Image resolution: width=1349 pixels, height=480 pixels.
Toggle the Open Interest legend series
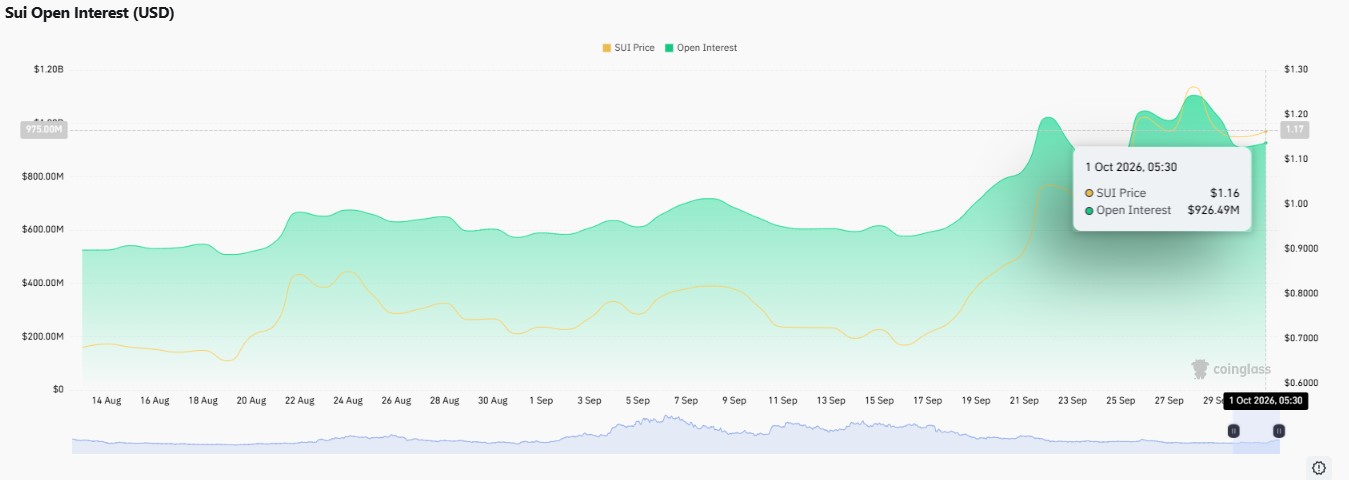701,48
